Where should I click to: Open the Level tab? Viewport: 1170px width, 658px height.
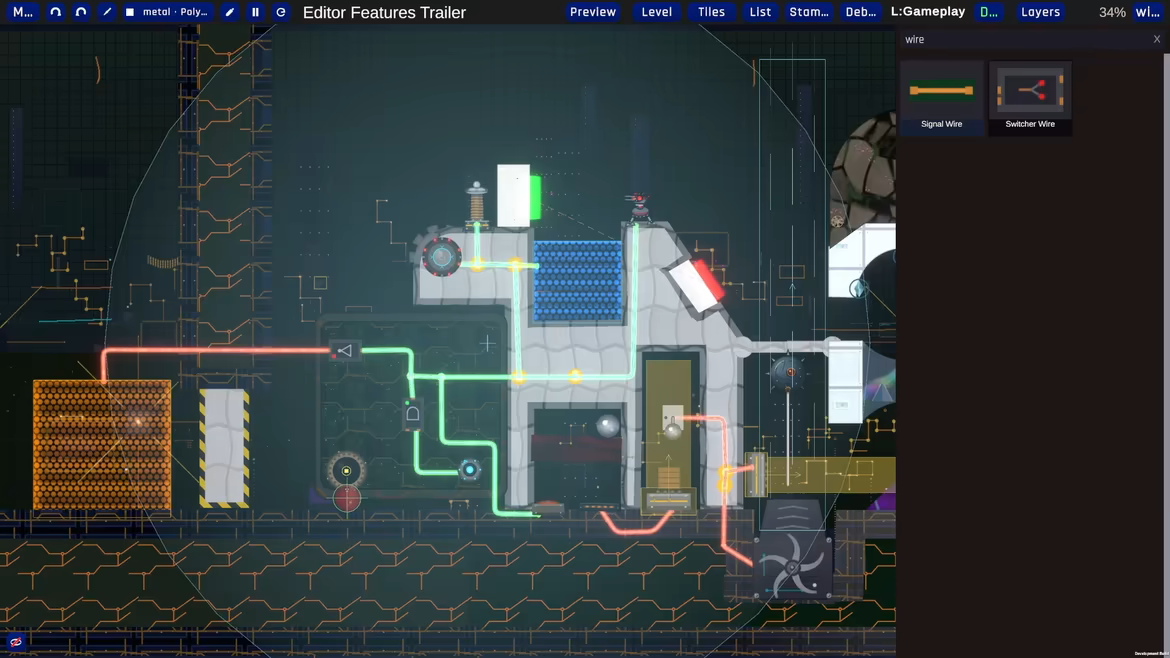point(657,12)
